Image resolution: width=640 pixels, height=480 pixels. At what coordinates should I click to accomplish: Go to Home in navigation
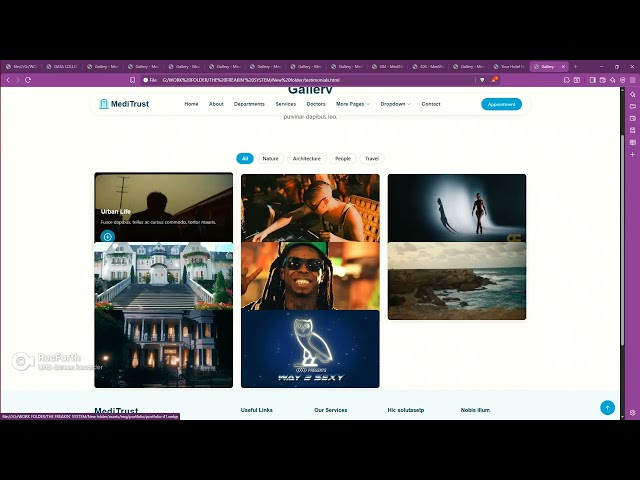click(x=191, y=104)
